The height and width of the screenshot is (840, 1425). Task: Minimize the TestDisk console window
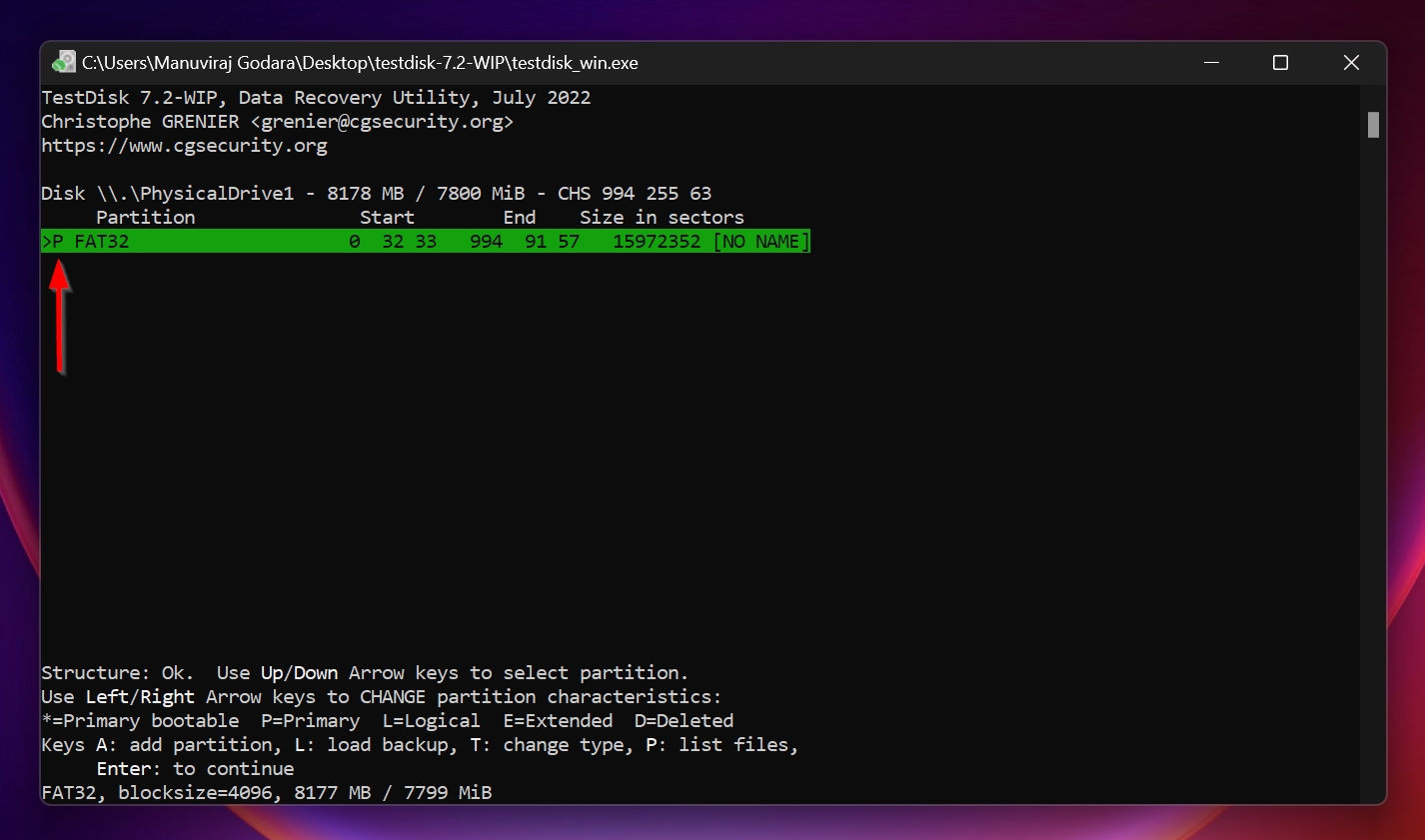pyautogui.click(x=1211, y=62)
